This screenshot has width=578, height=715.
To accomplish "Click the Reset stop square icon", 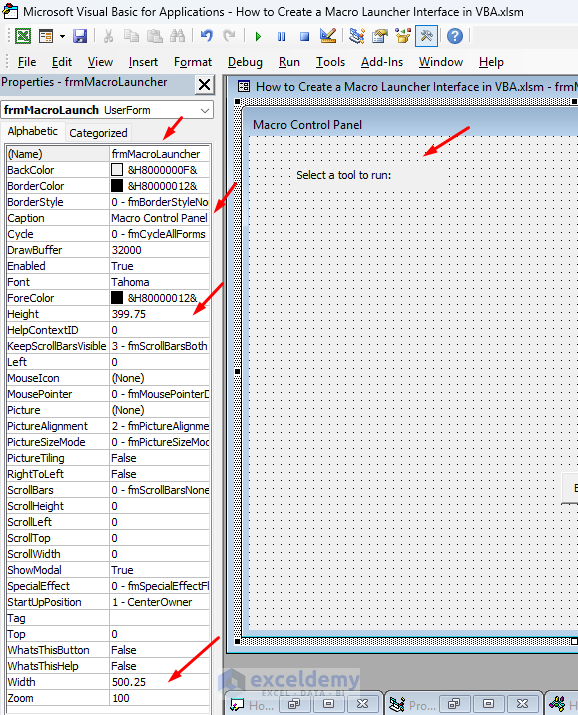I will click(x=304, y=36).
